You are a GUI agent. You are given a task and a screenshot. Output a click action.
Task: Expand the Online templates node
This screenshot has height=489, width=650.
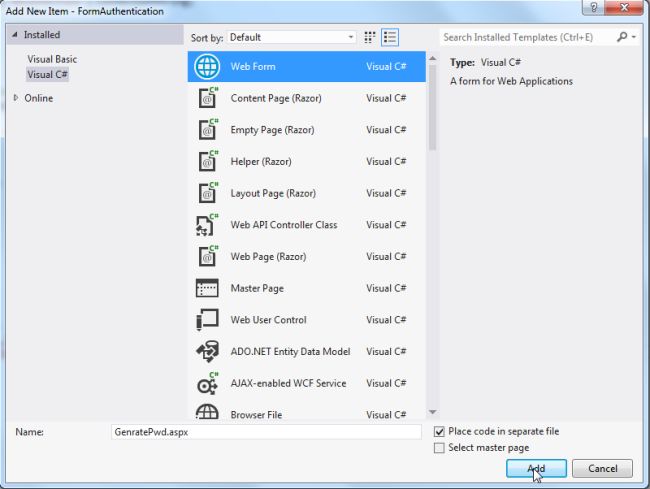[16, 98]
